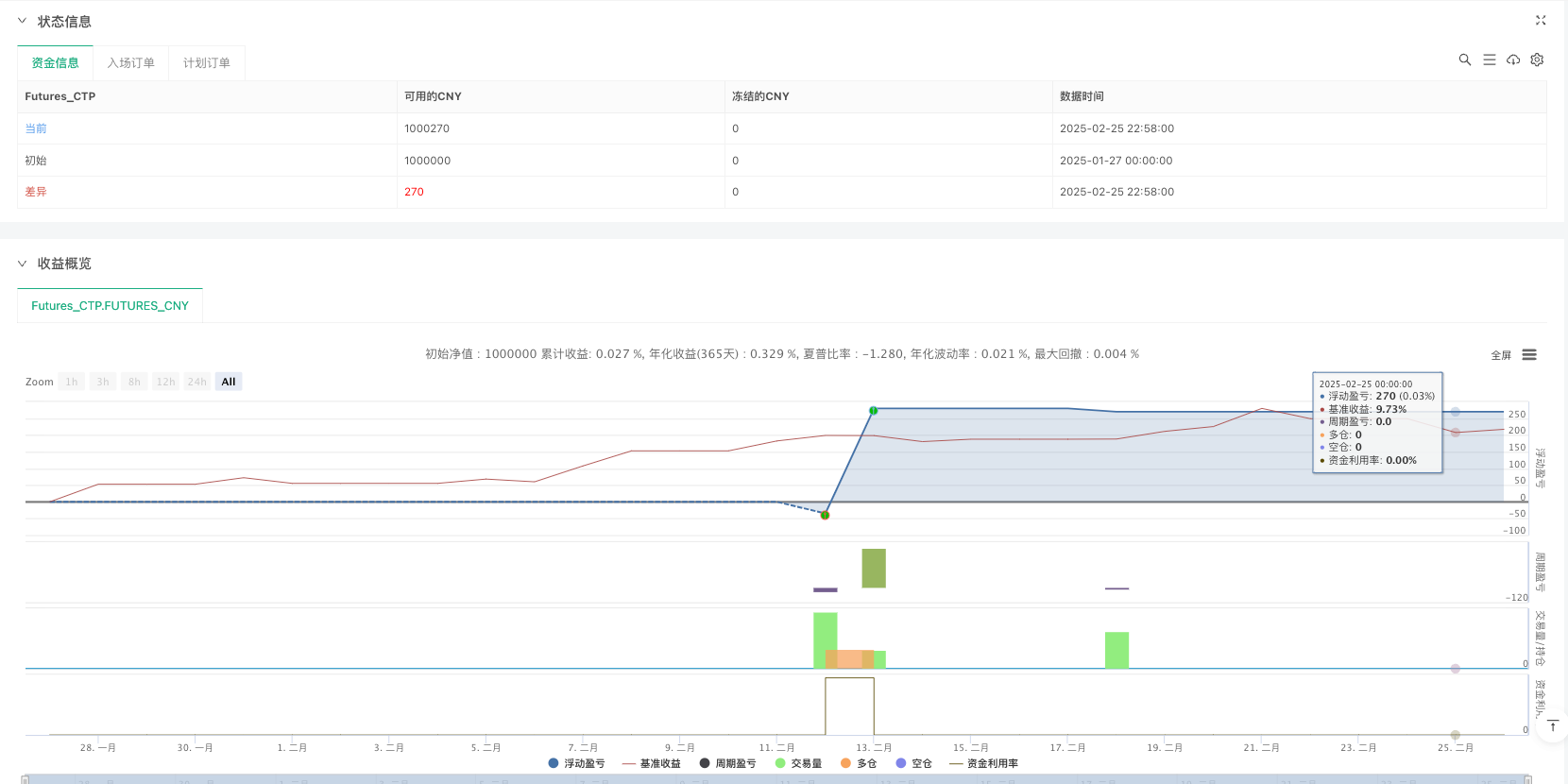Toggle the 浮动盈亏 legend series
This screenshot has width=1568, height=784.
pos(576,763)
